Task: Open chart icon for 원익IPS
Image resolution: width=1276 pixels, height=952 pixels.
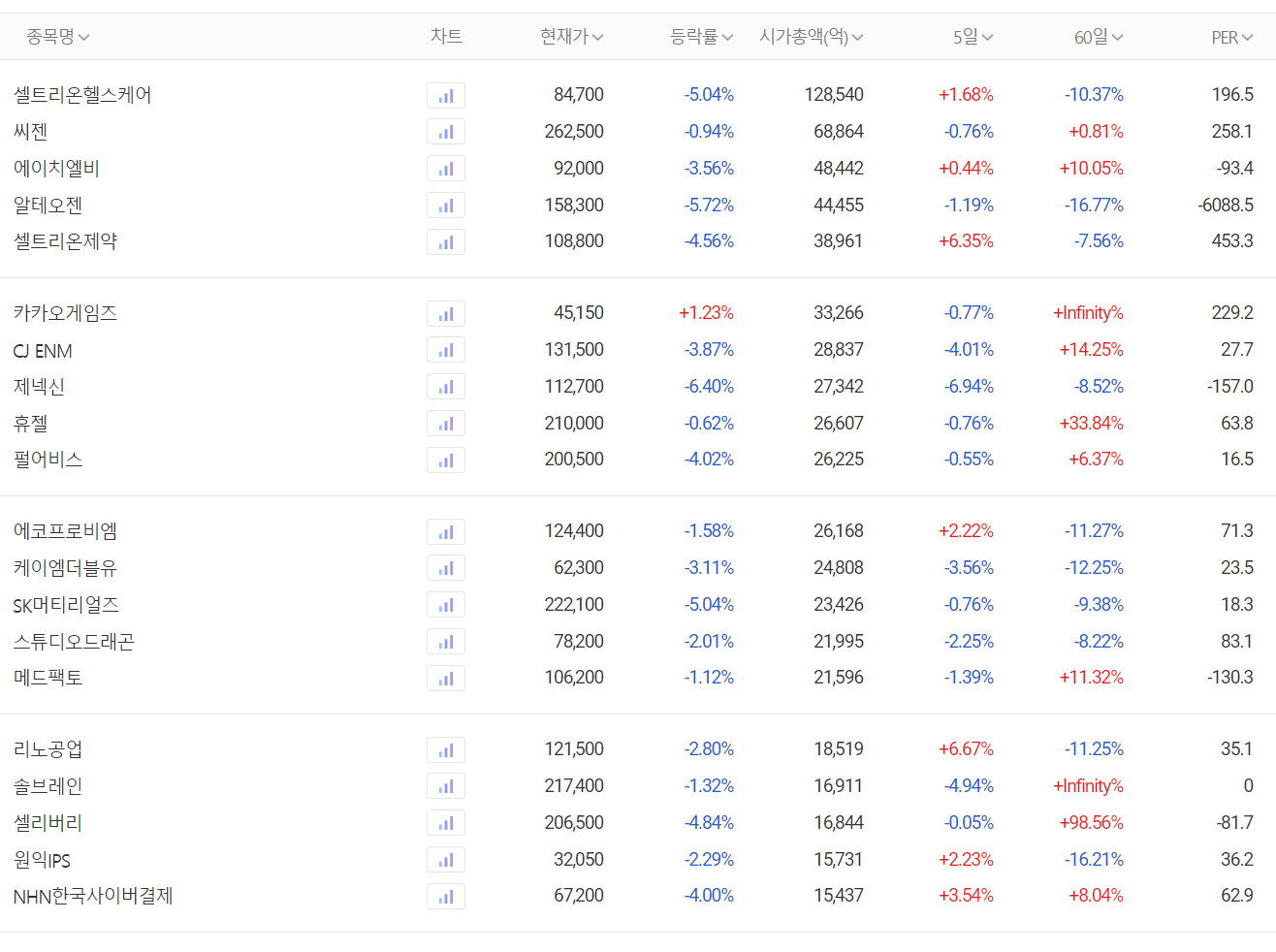Action: click(446, 860)
